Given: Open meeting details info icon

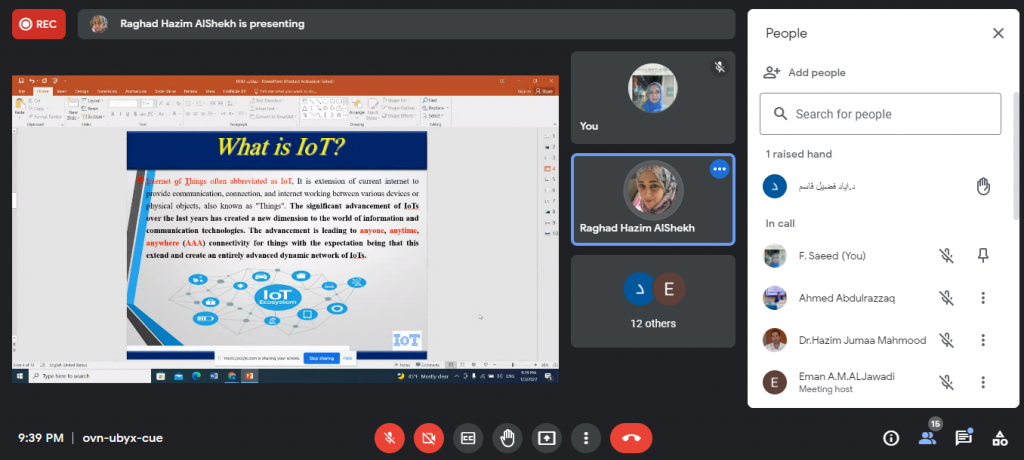Looking at the screenshot, I should [x=891, y=438].
